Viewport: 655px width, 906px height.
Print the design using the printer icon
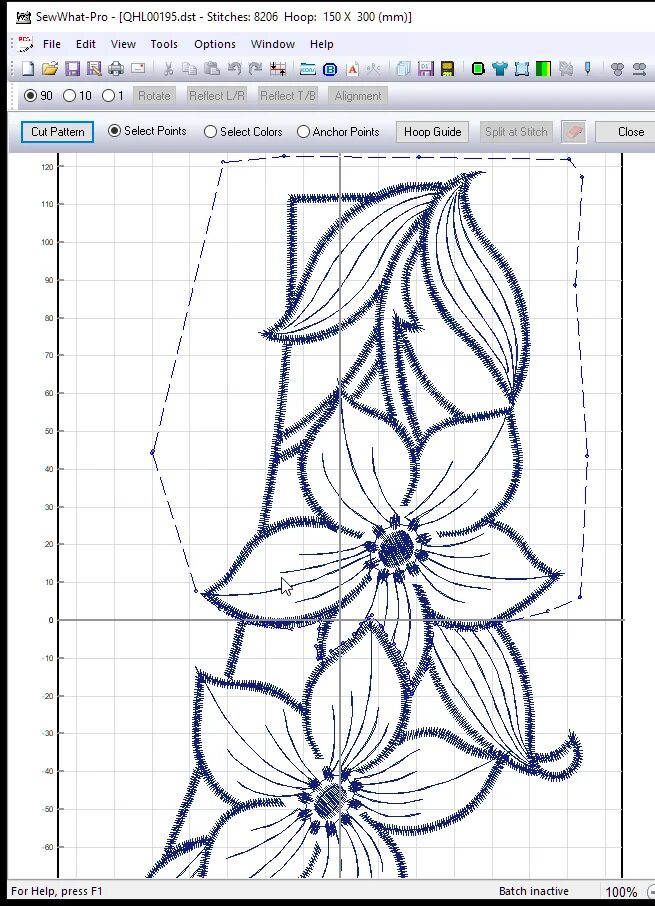coord(116,69)
